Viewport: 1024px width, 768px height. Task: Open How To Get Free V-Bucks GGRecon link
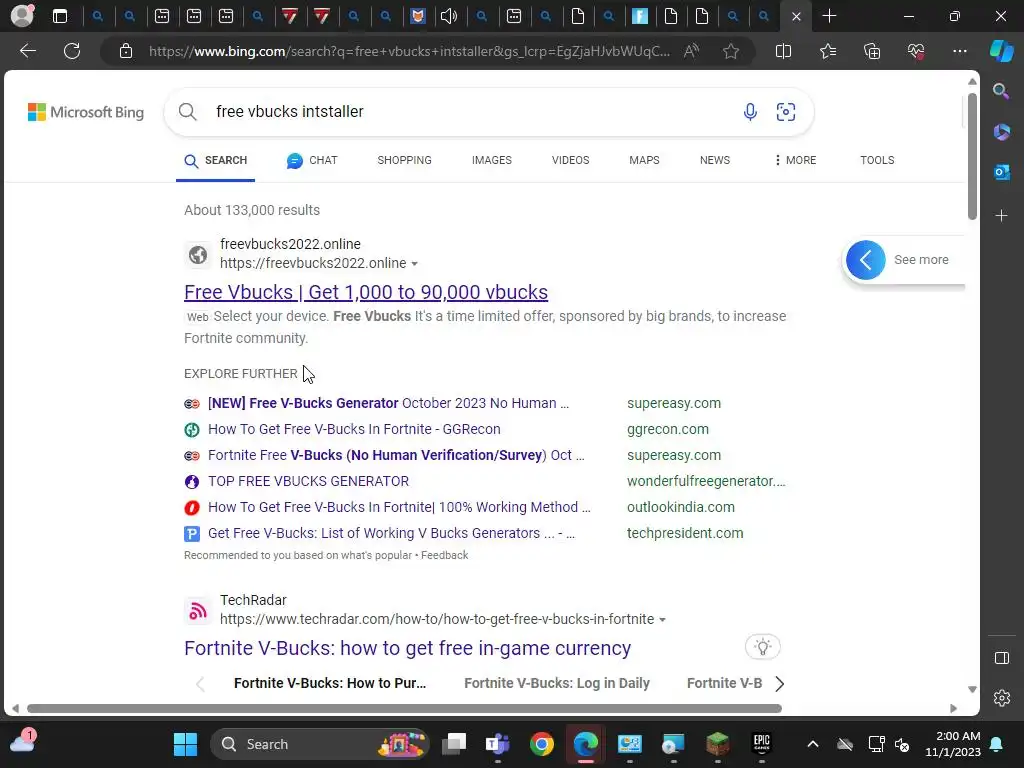click(x=354, y=429)
